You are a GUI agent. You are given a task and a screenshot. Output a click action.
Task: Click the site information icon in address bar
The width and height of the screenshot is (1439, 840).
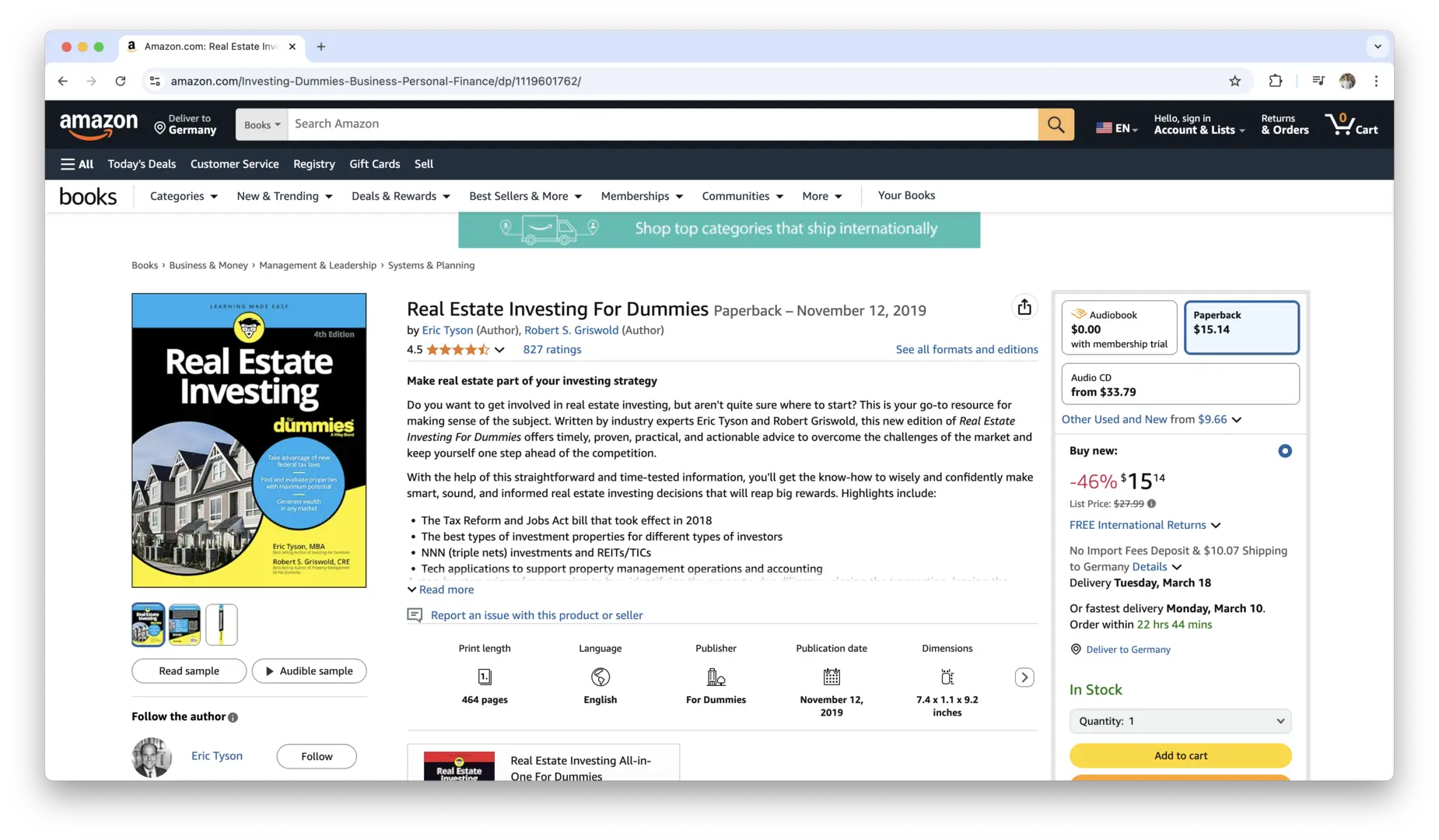(155, 81)
